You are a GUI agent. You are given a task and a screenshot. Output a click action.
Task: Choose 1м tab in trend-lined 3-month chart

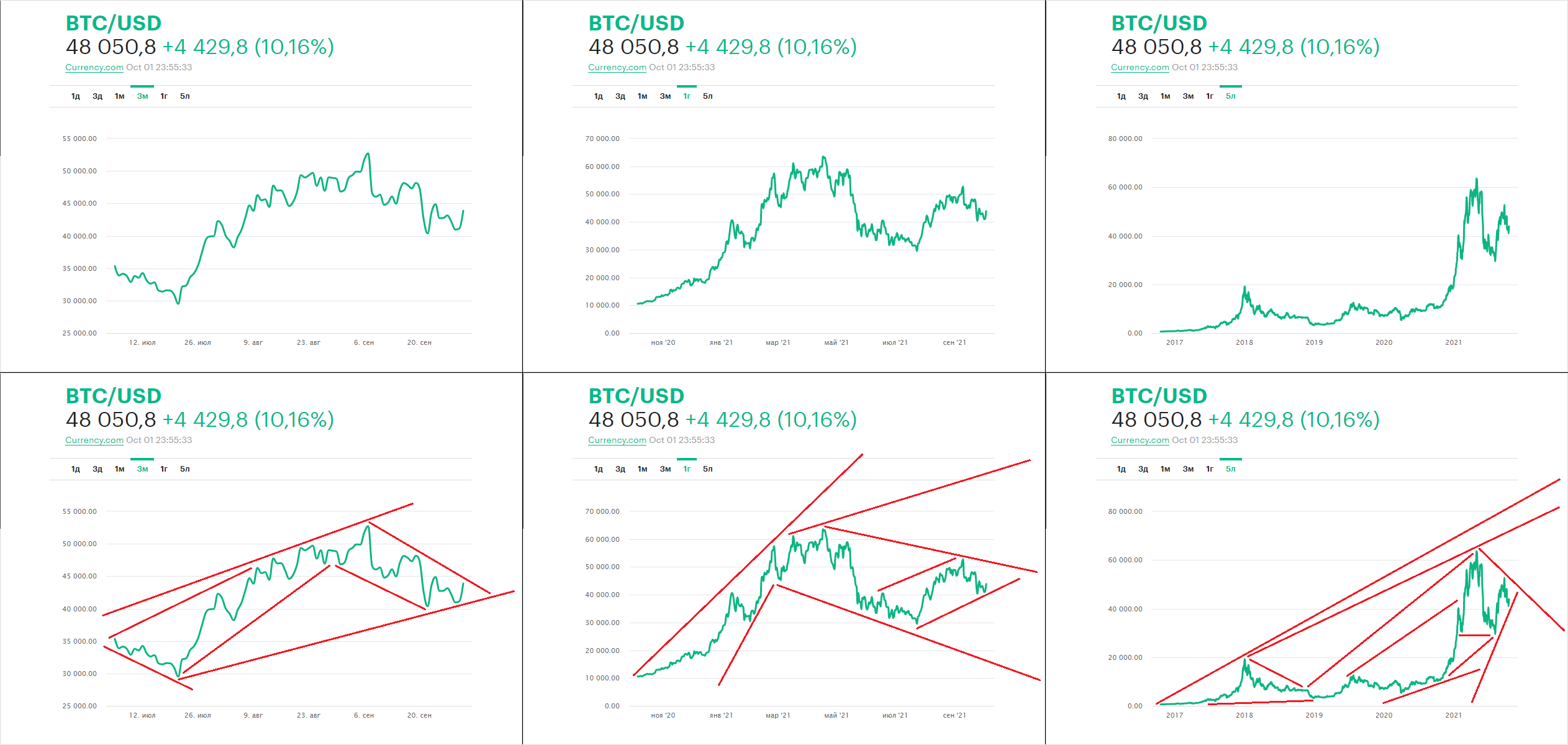120,469
